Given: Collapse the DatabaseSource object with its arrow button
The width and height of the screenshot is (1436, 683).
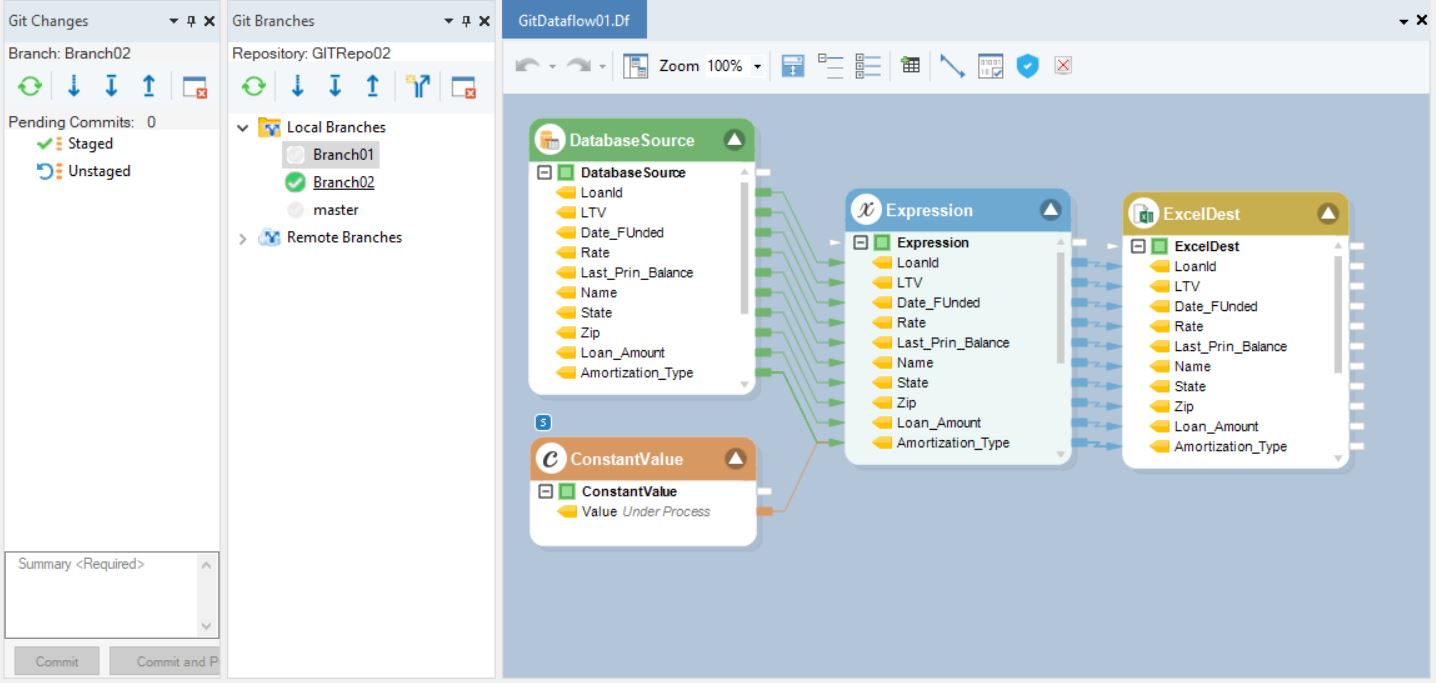Looking at the screenshot, I should click(x=734, y=140).
